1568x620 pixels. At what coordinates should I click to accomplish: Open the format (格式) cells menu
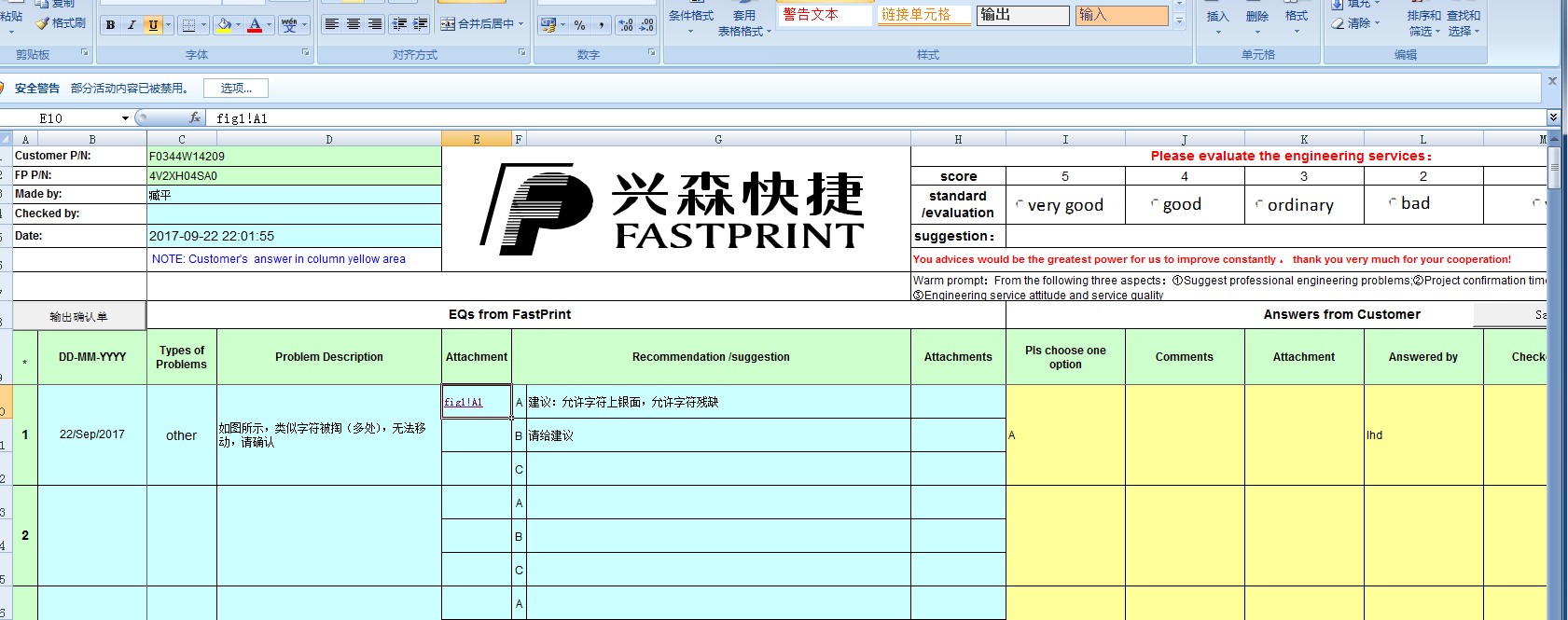point(1296,20)
